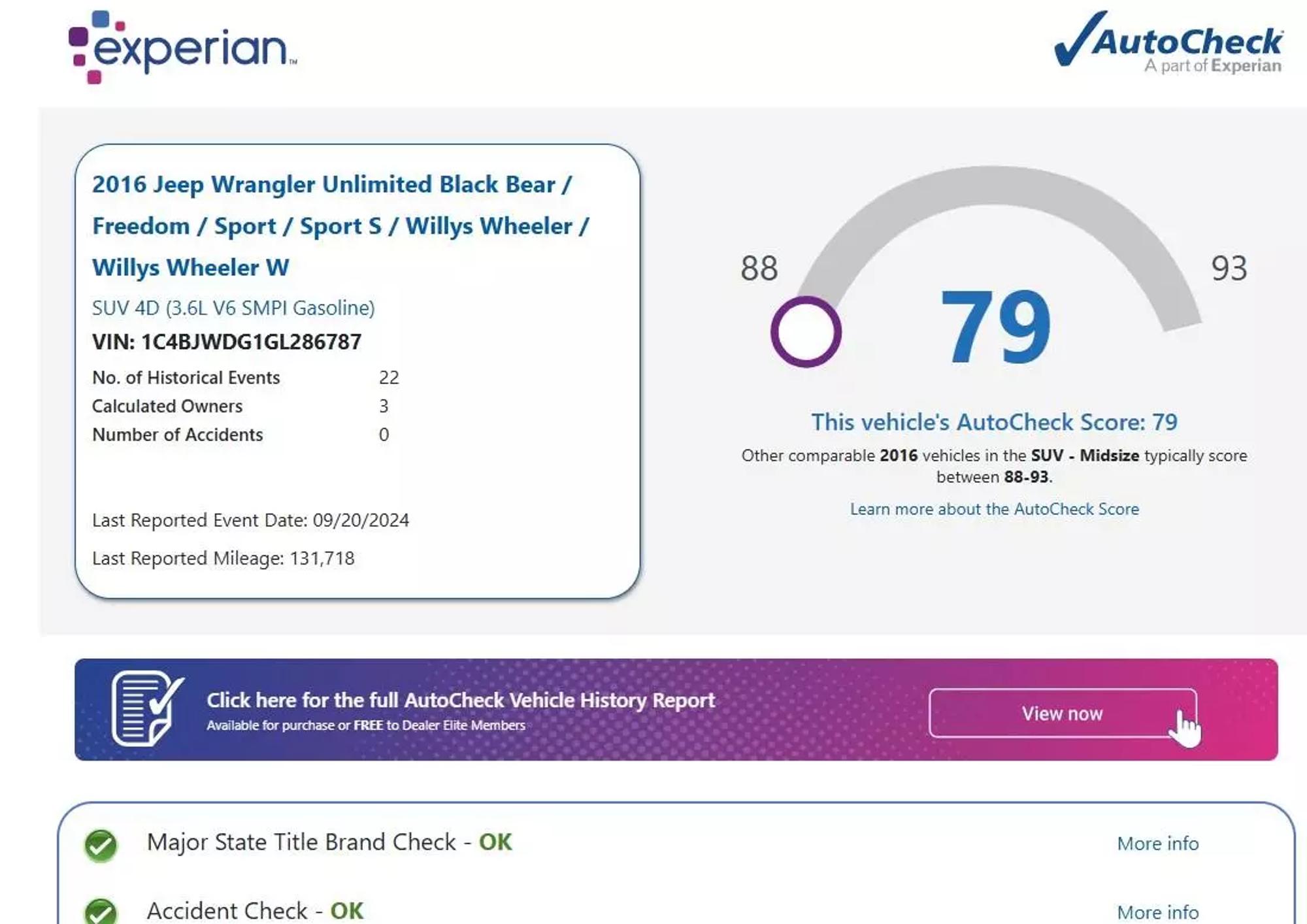
Task: Click the full AutoCheck Vehicle History Report banner text
Action: coord(461,700)
